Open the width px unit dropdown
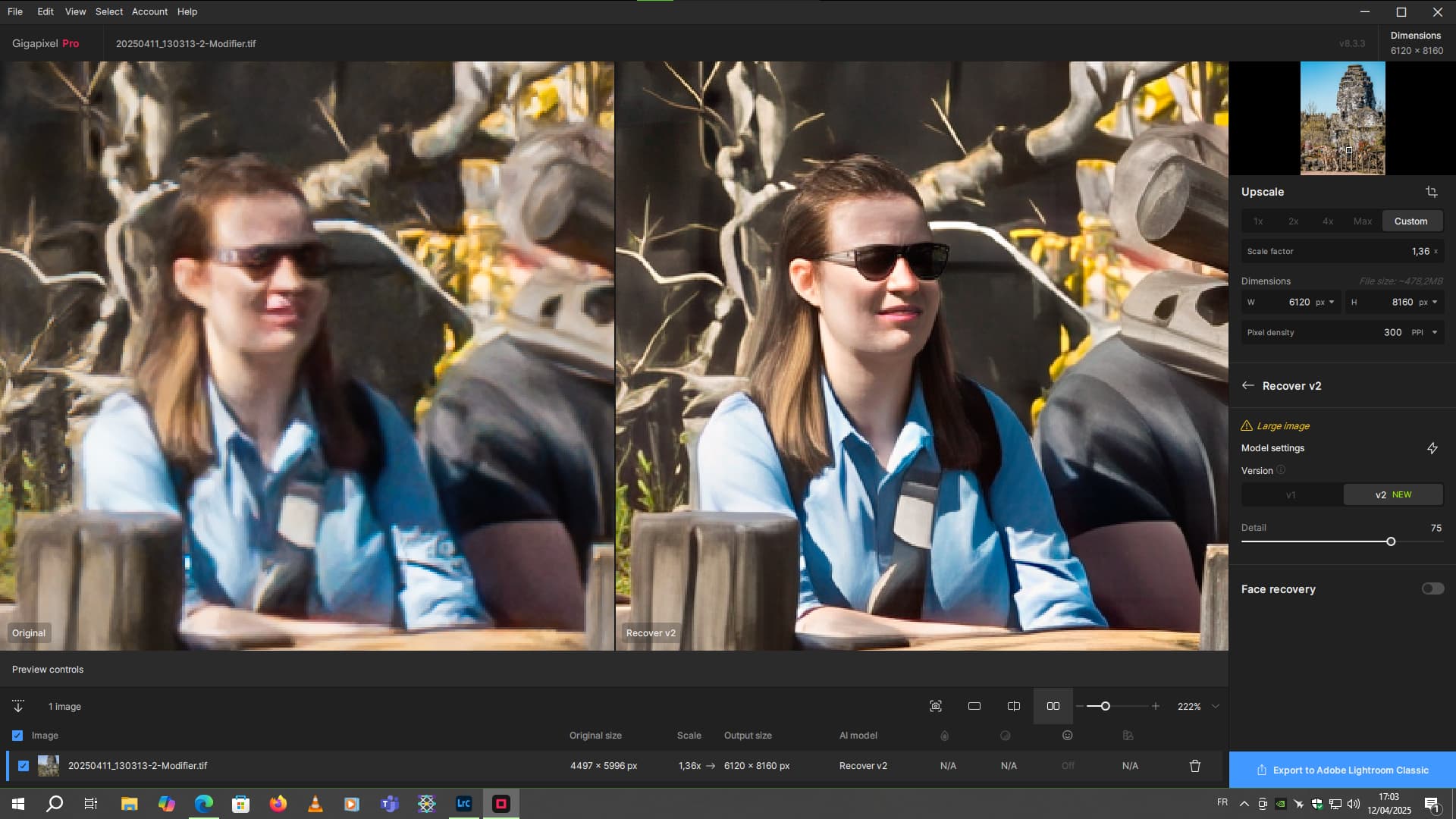This screenshot has width=1456, height=819. coord(1331,302)
